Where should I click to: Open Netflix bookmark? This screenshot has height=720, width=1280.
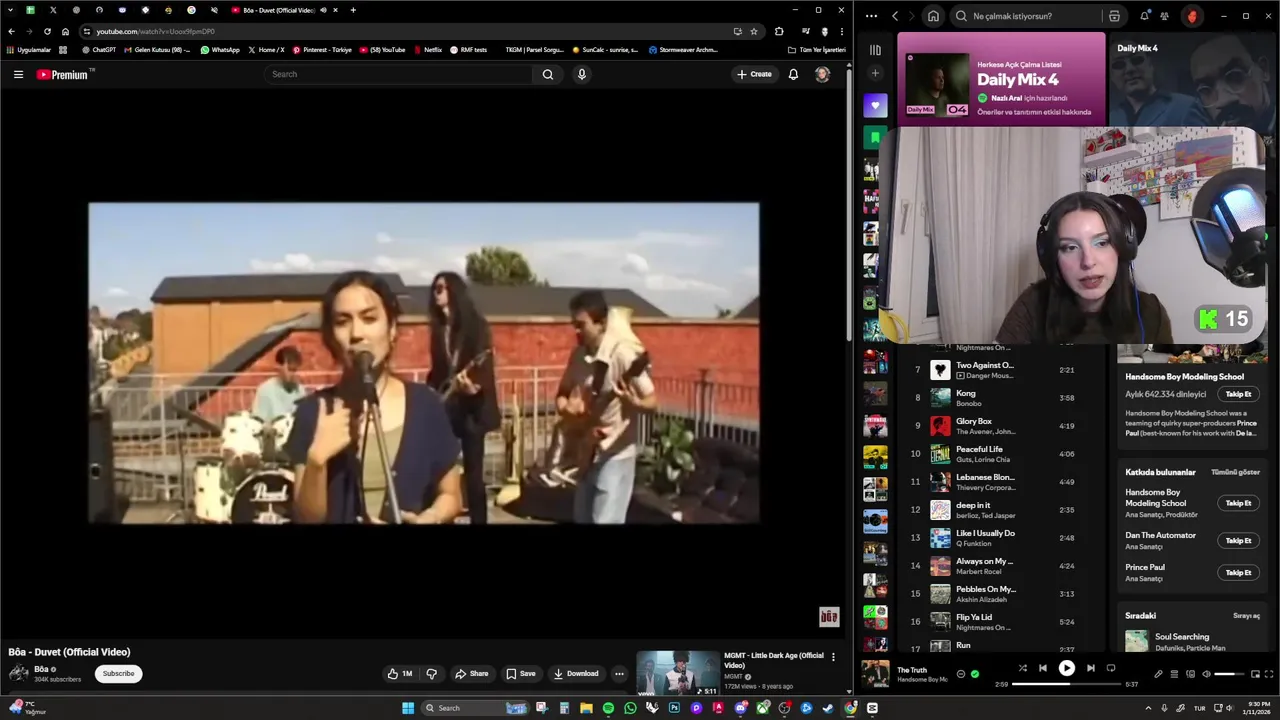click(427, 49)
